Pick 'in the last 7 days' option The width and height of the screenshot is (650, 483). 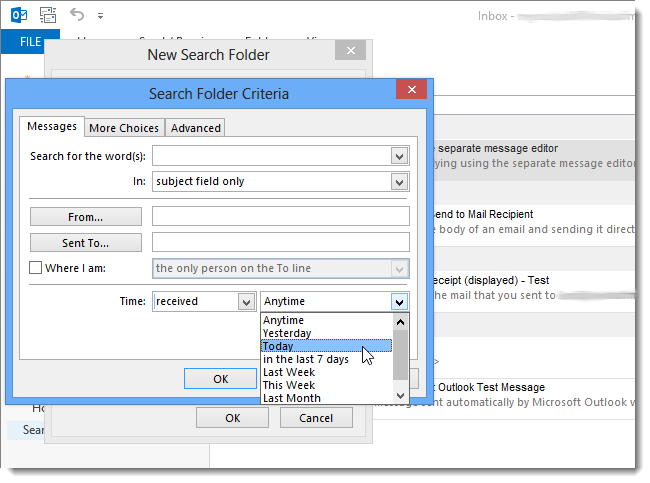[x=327, y=359]
